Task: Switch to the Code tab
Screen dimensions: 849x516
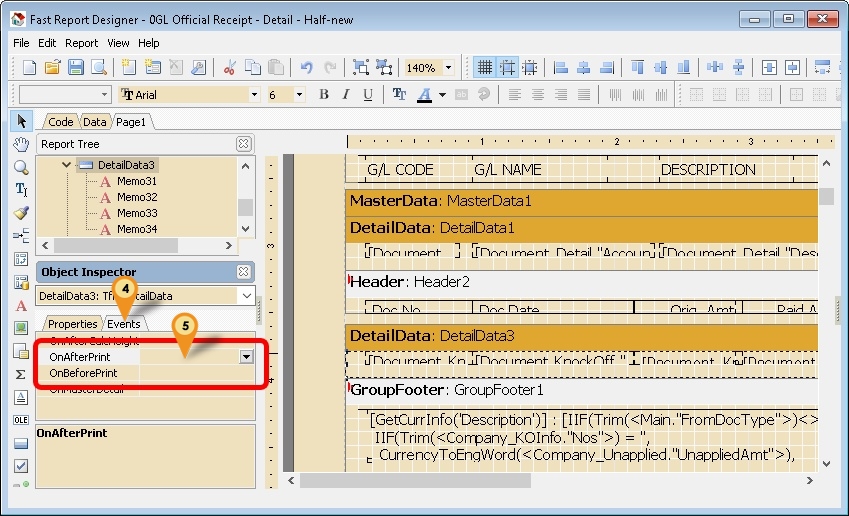Action: pos(61,121)
